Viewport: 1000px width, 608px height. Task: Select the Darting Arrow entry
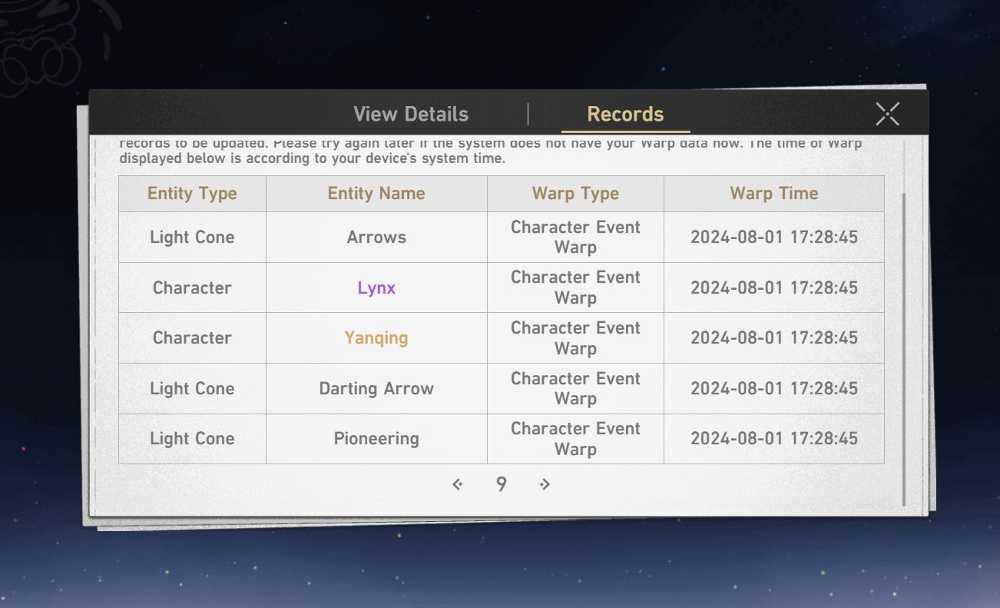[376, 389]
